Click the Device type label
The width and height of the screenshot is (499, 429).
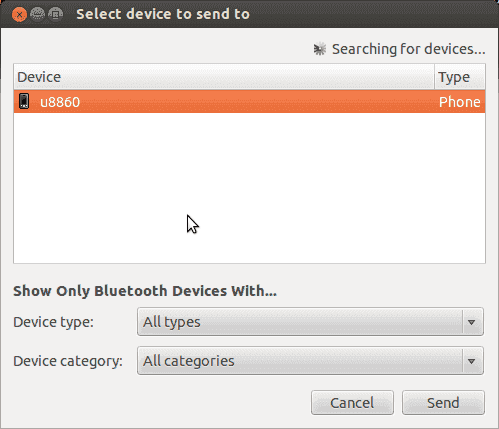tap(54, 322)
